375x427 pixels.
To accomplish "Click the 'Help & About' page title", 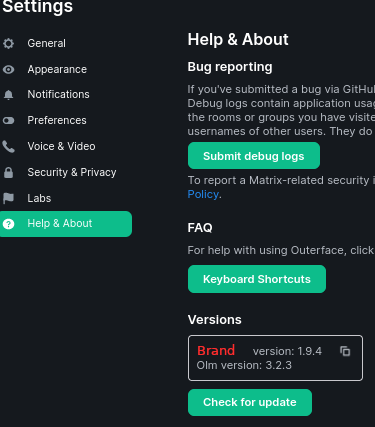I will click(238, 39).
